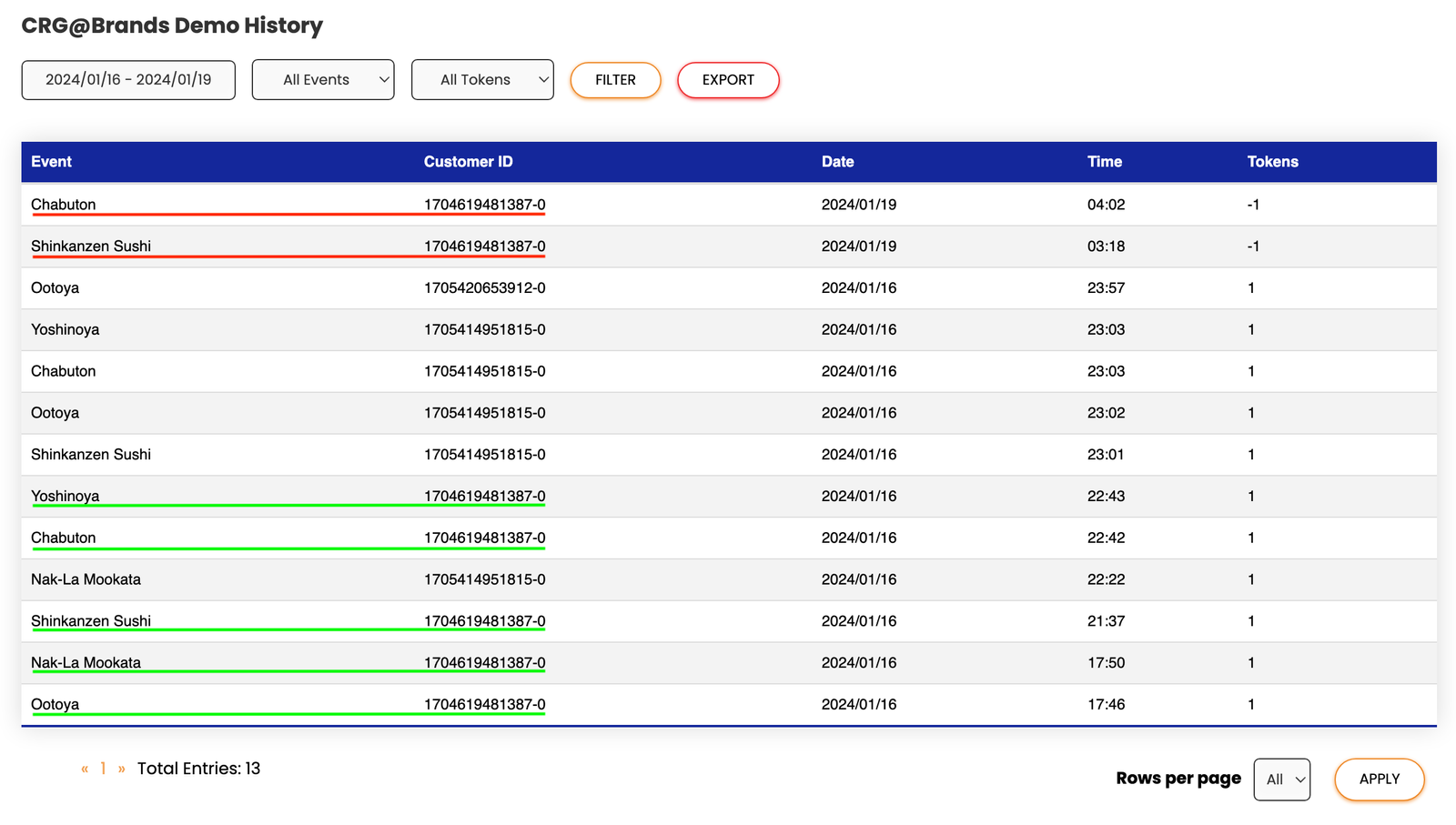
Task: Expand the All Tokens dropdown
Action: [x=482, y=80]
